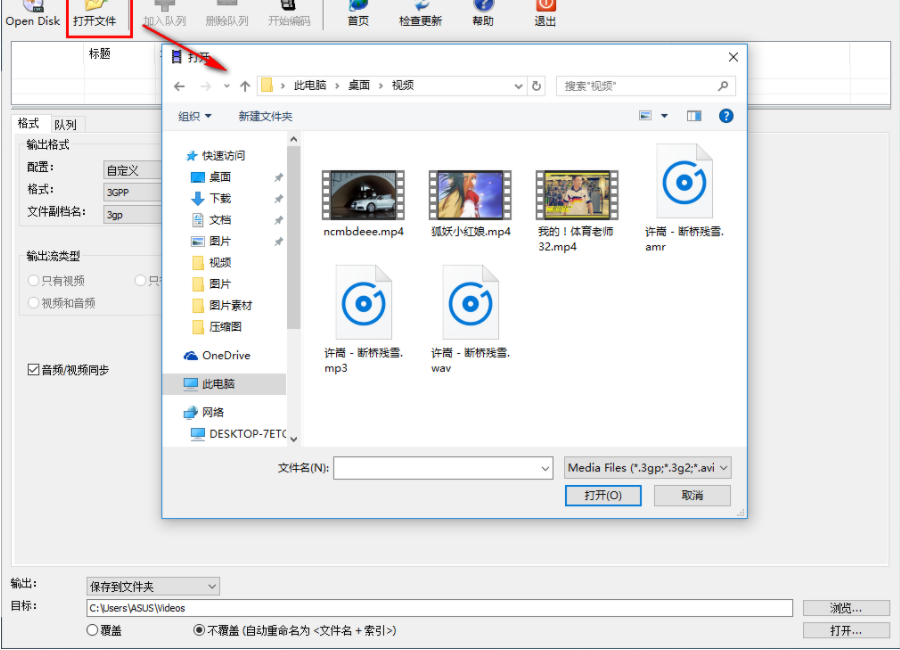Click the 删除队列 toolbar icon
This screenshot has height=650, width=900.
(227, 14)
